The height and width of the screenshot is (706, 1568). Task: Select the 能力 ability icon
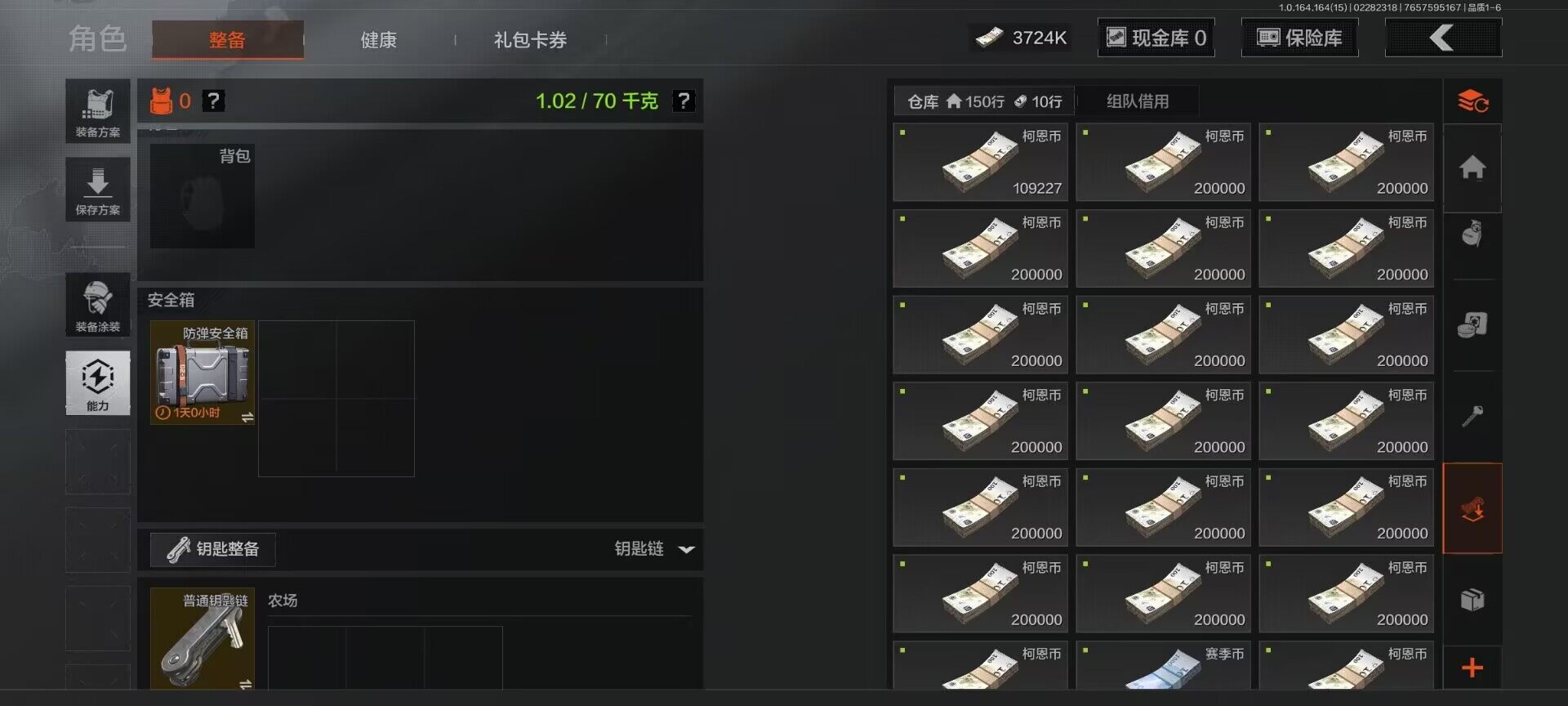[98, 382]
